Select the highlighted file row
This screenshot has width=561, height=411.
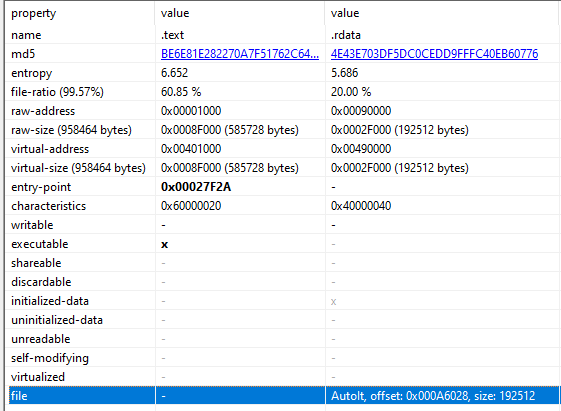pos(283,396)
